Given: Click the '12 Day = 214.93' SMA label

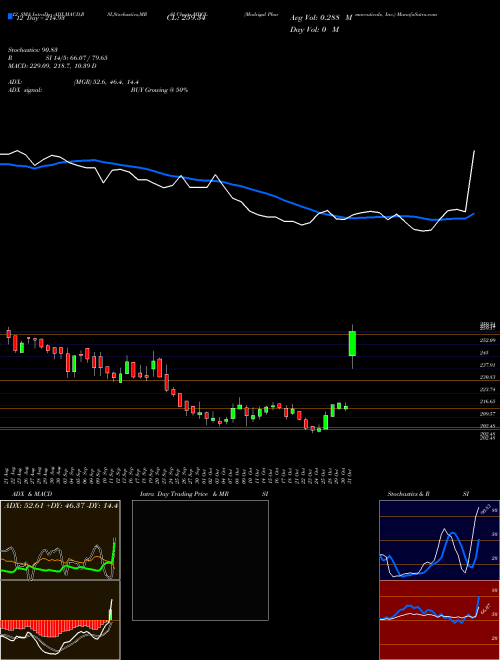Looking at the screenshot, I should click(x=40, y=18).
